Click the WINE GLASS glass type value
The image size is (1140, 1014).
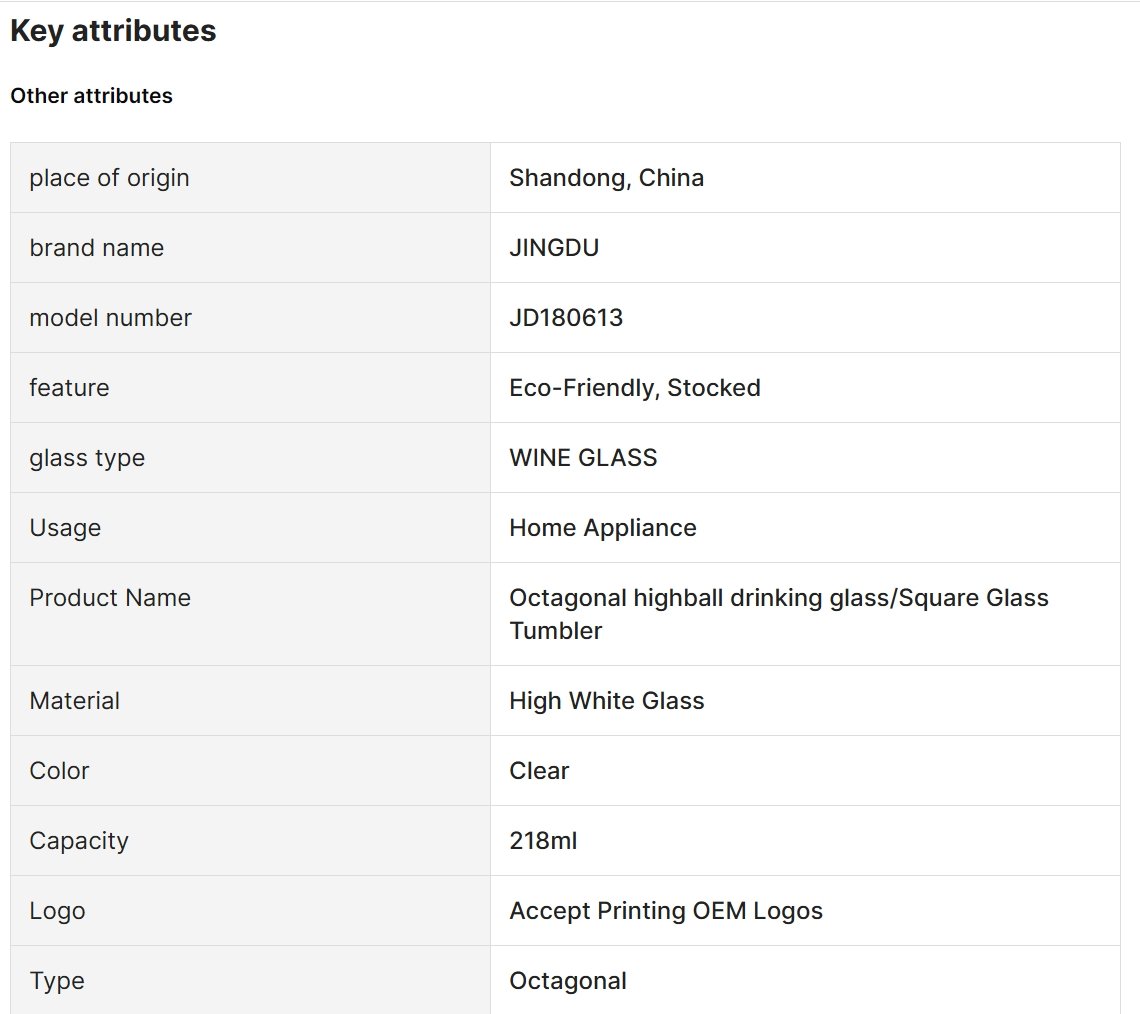[x=583, y=458]
